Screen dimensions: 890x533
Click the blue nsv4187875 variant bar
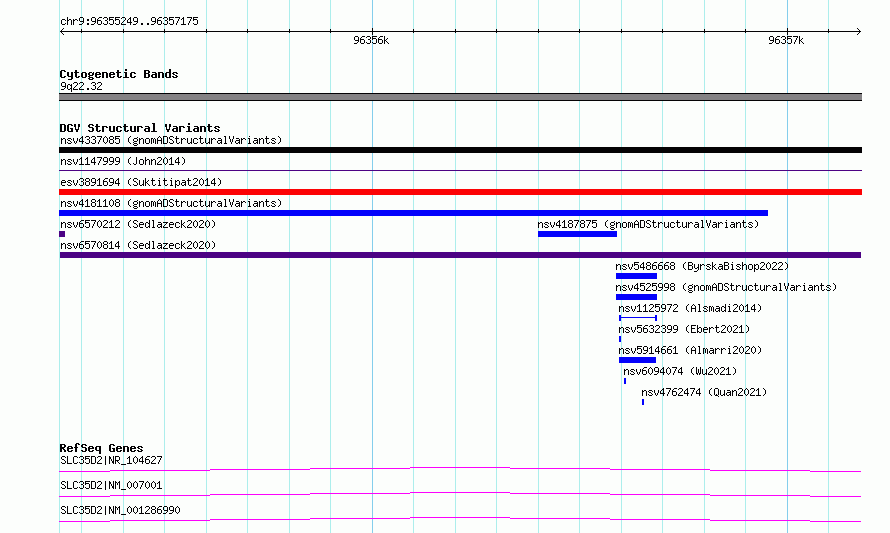(x=577, y=234)
